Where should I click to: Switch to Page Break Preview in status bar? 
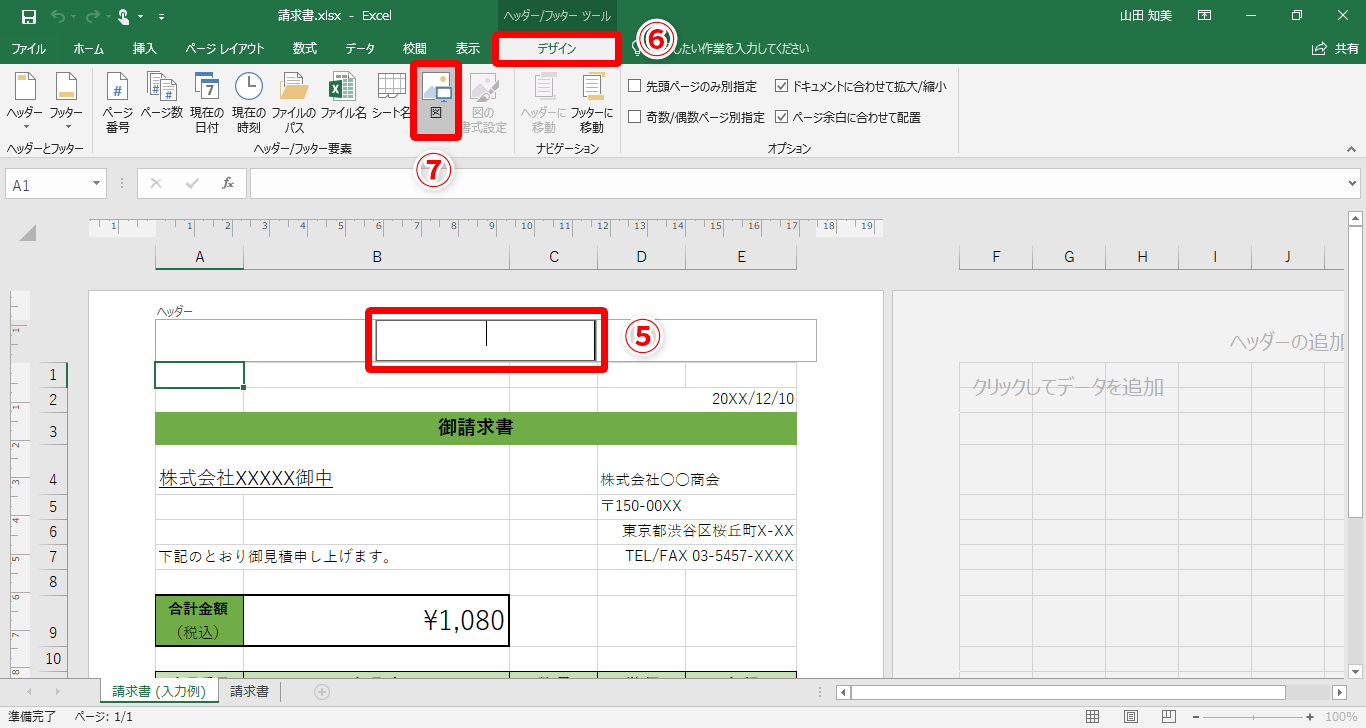point(1169,717)
